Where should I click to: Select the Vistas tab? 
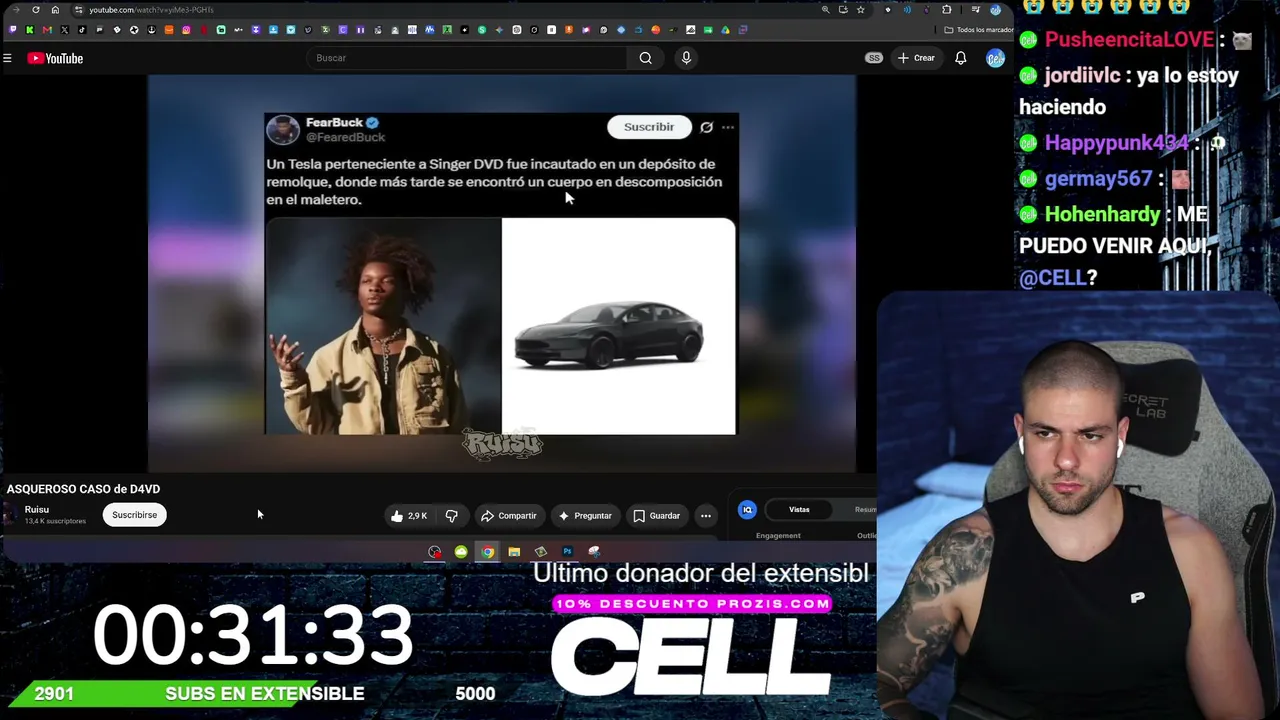coord(799,510)
